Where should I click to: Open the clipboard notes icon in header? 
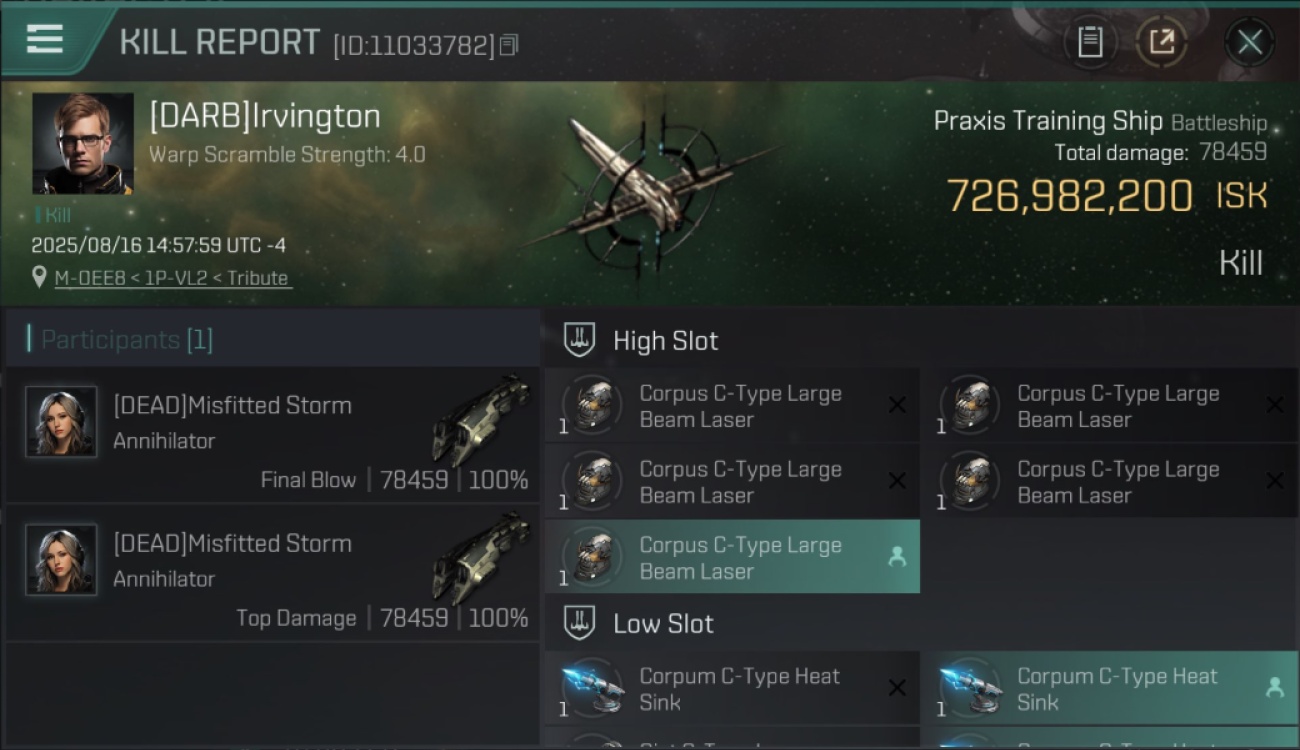pos(1089,42)
